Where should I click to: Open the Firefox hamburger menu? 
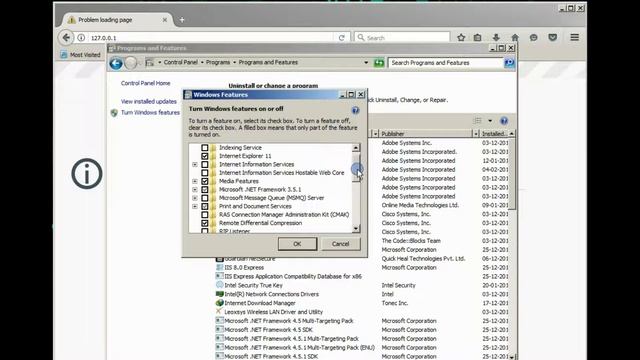click(574, 38)
